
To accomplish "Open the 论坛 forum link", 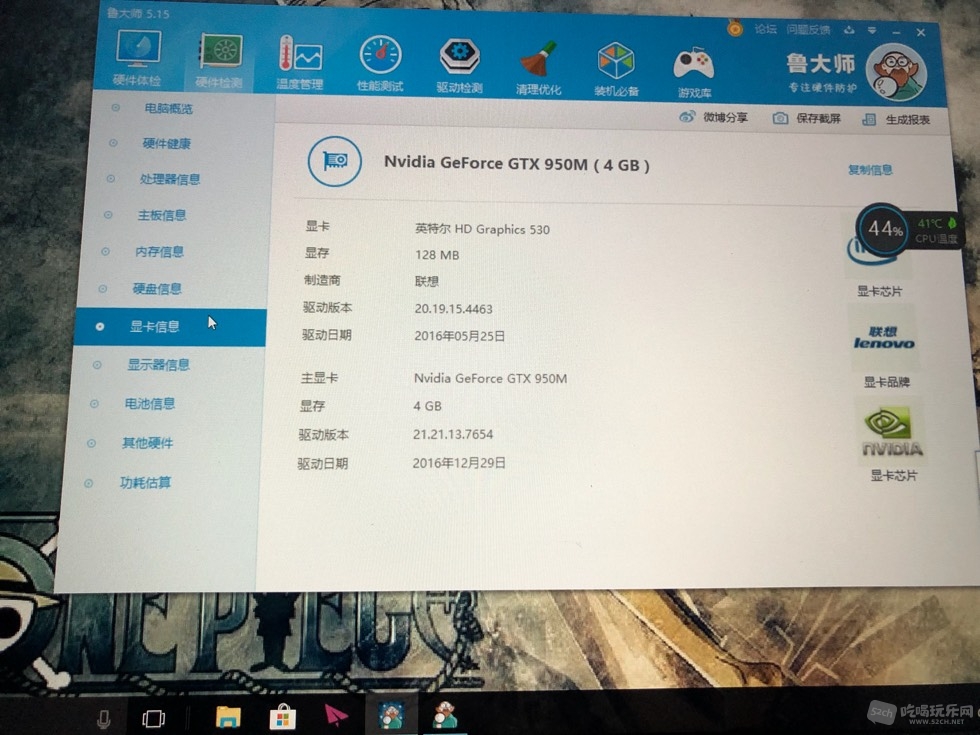I will click(x=766, y=29).
